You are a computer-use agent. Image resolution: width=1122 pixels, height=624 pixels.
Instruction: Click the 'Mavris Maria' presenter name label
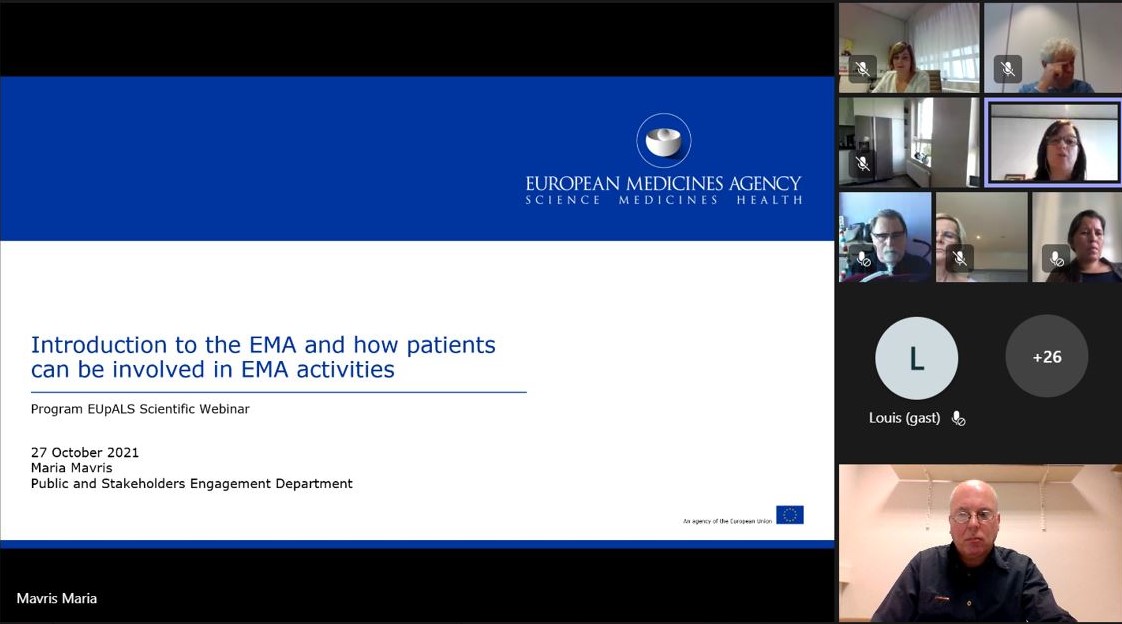57,598
